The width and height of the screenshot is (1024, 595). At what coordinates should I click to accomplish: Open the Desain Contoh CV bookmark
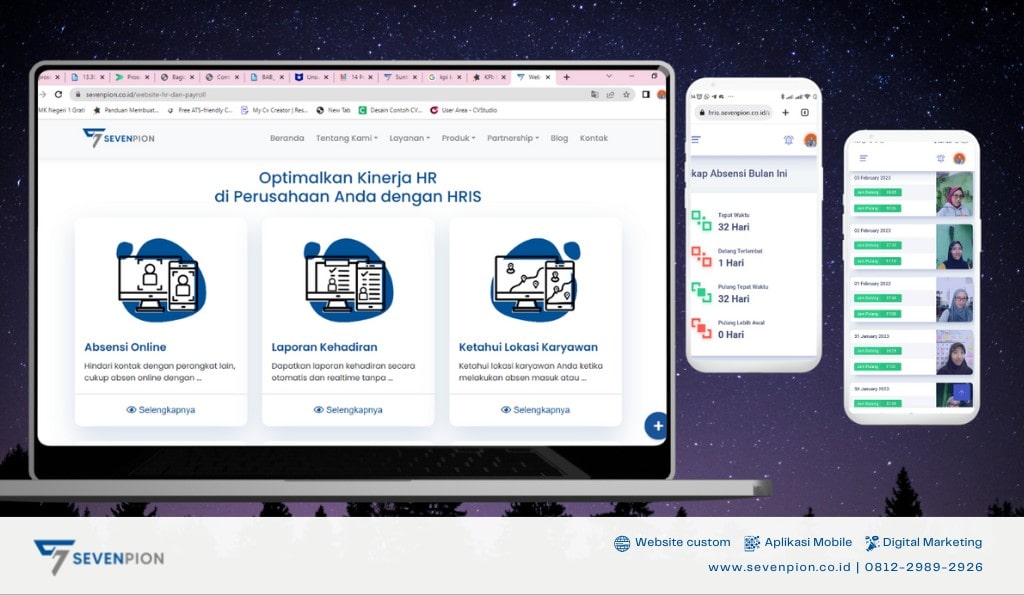click(391, 110)
